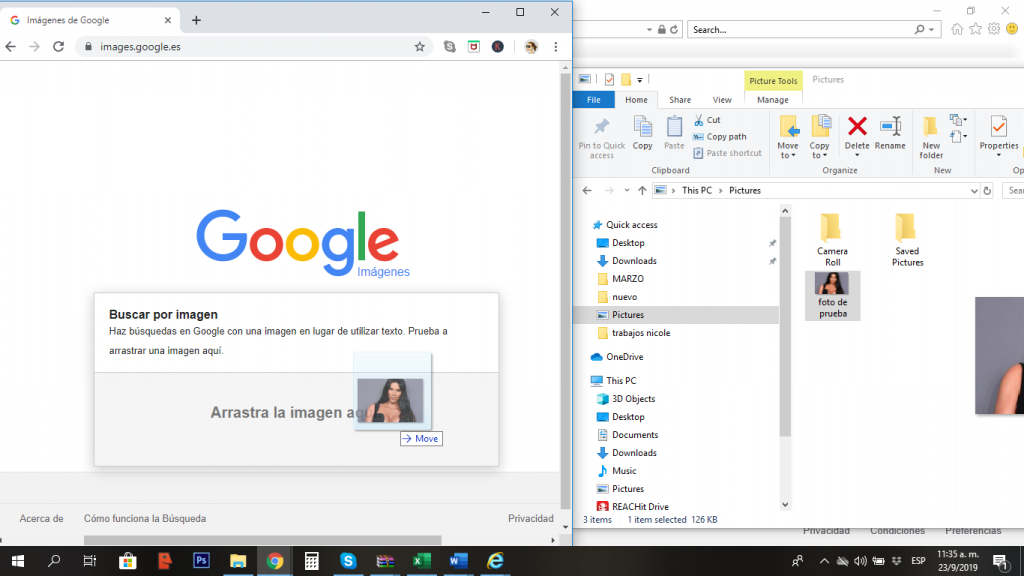Select the foto de prueba image file

tap(832, 296)
